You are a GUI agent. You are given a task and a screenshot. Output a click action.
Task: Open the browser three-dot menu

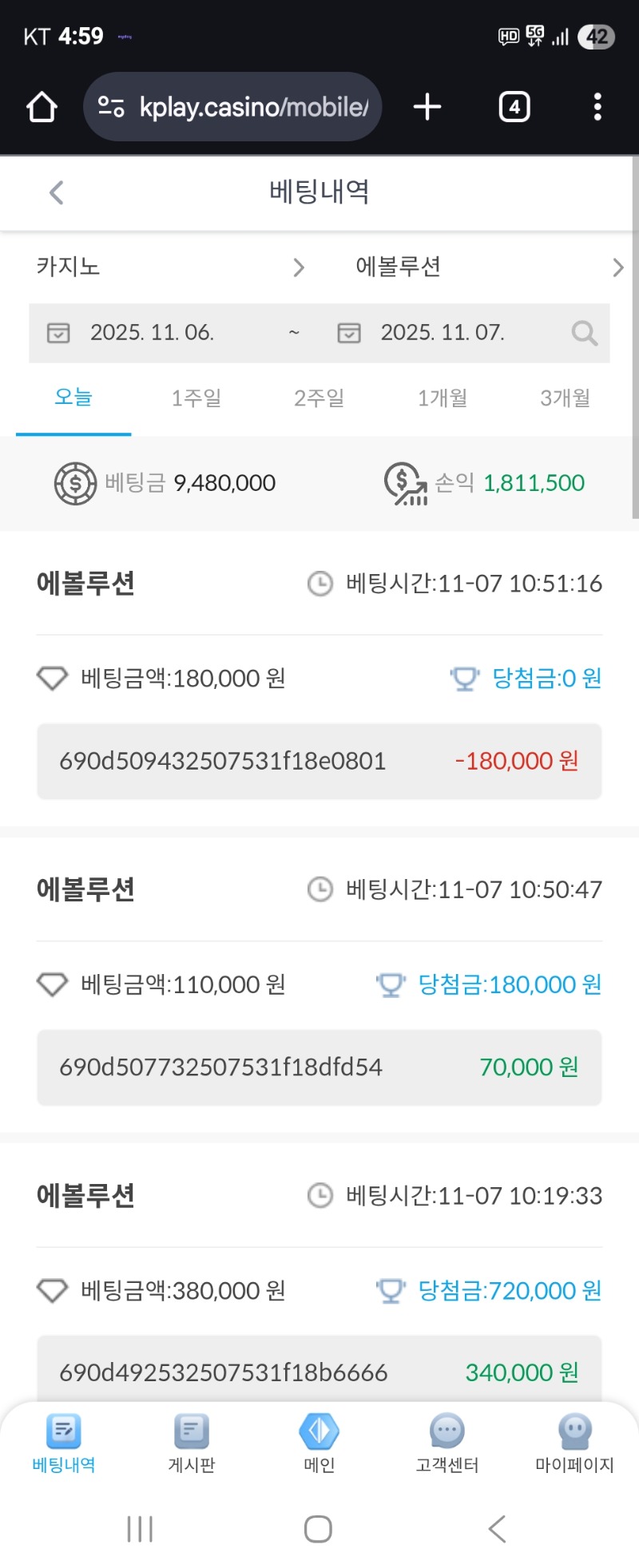597,107
